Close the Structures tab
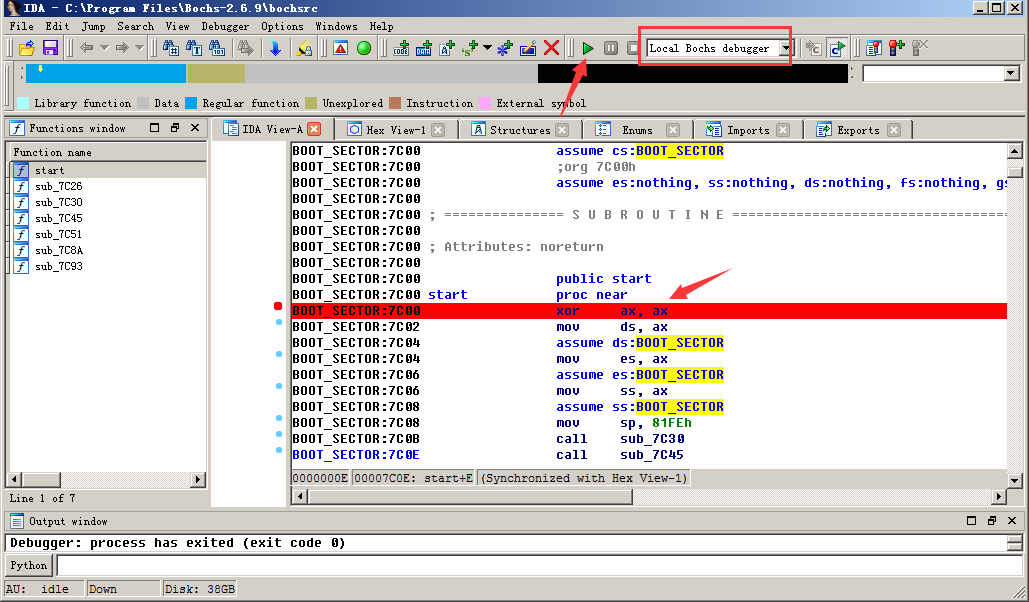 tap(562, 128)
